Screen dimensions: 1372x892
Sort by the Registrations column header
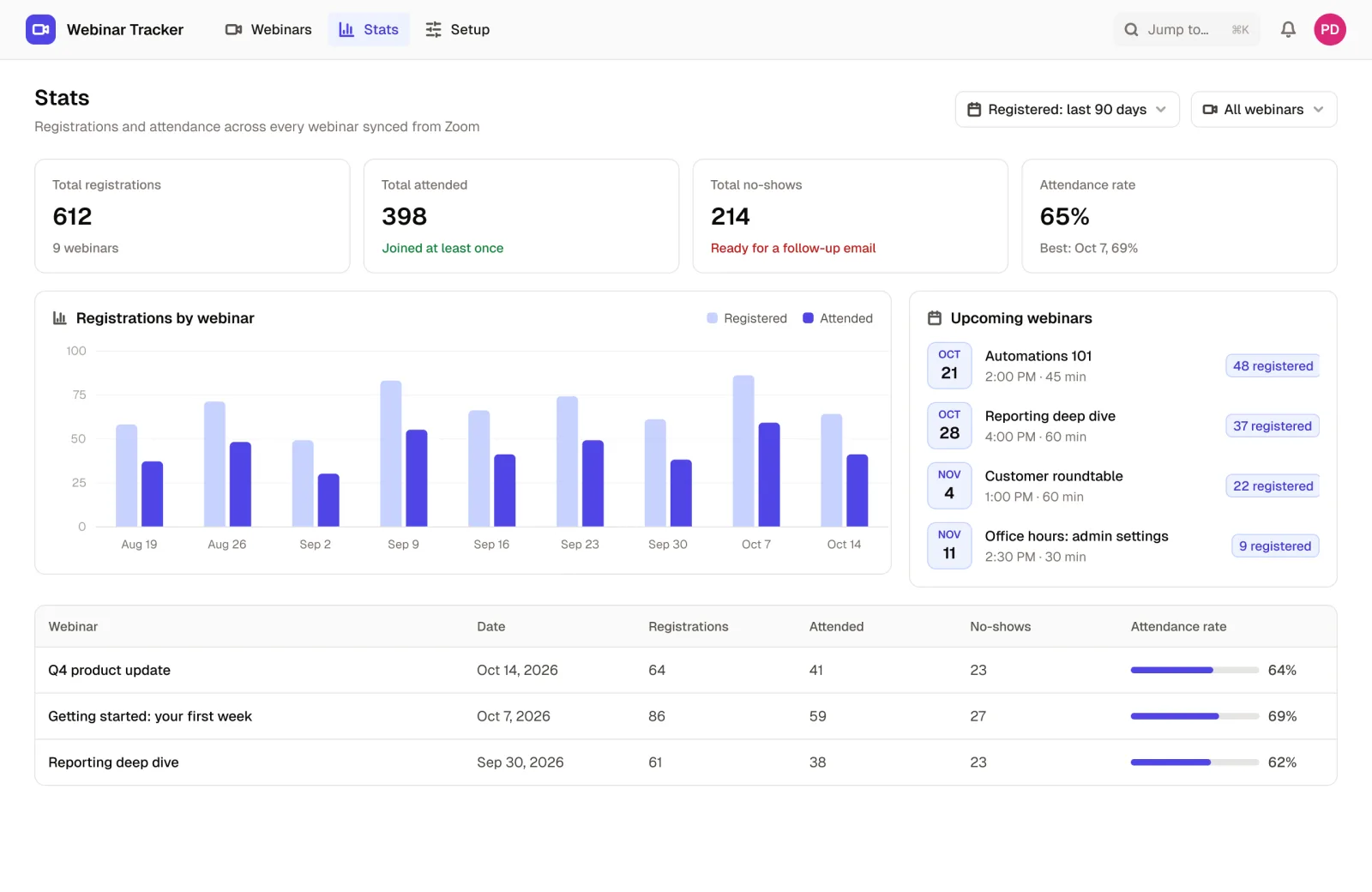click(x=689, y=627)
